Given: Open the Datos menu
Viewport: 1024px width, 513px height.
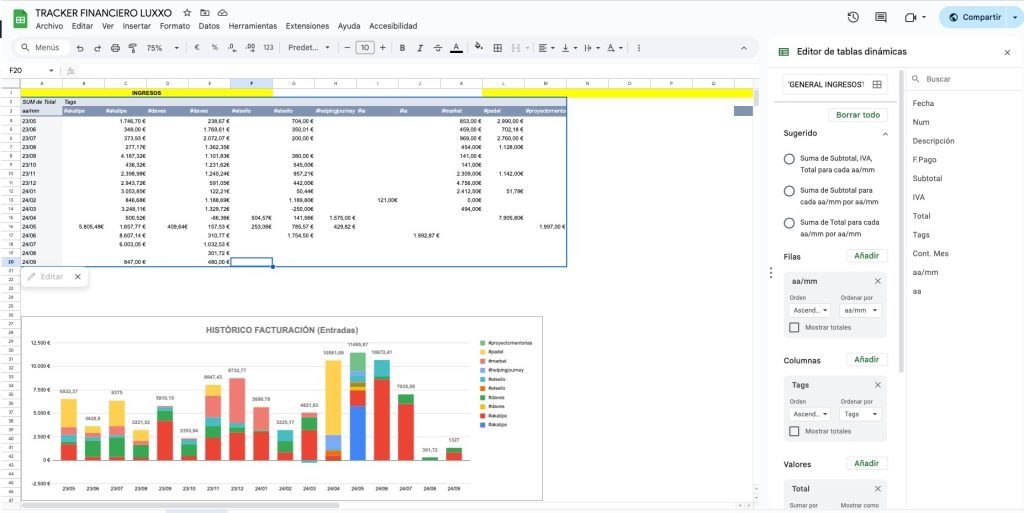Looking at the screenshot, I should (209, 26).
